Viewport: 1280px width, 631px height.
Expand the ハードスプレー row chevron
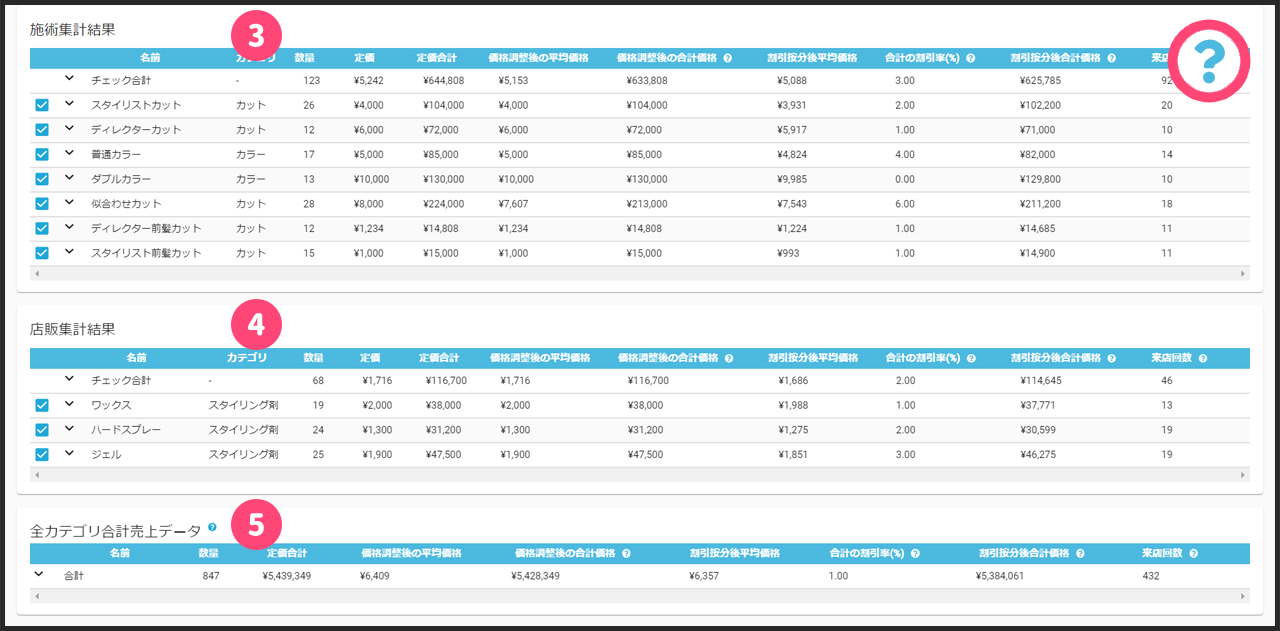70,428
